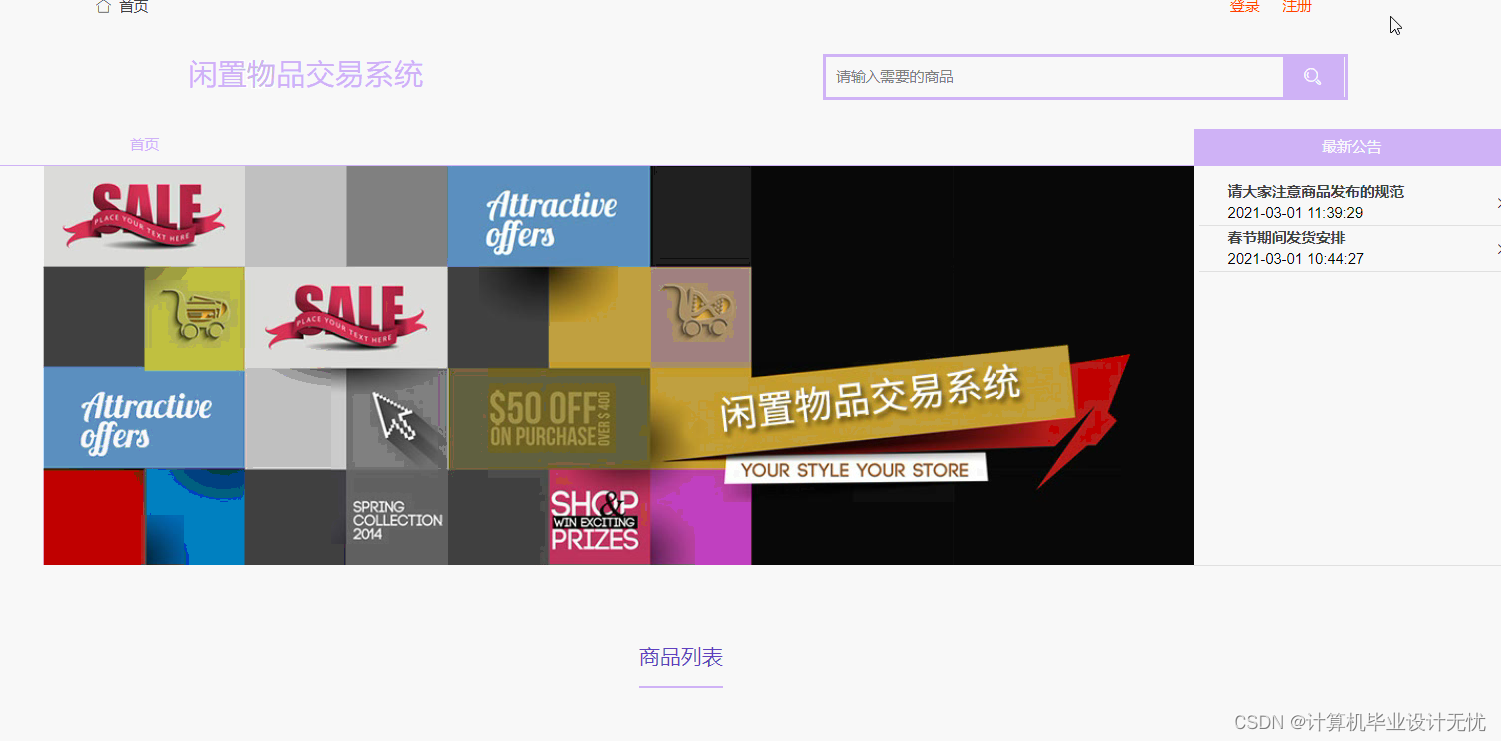
Task: Click the magnifier search button
Action: click(1313, 77)
